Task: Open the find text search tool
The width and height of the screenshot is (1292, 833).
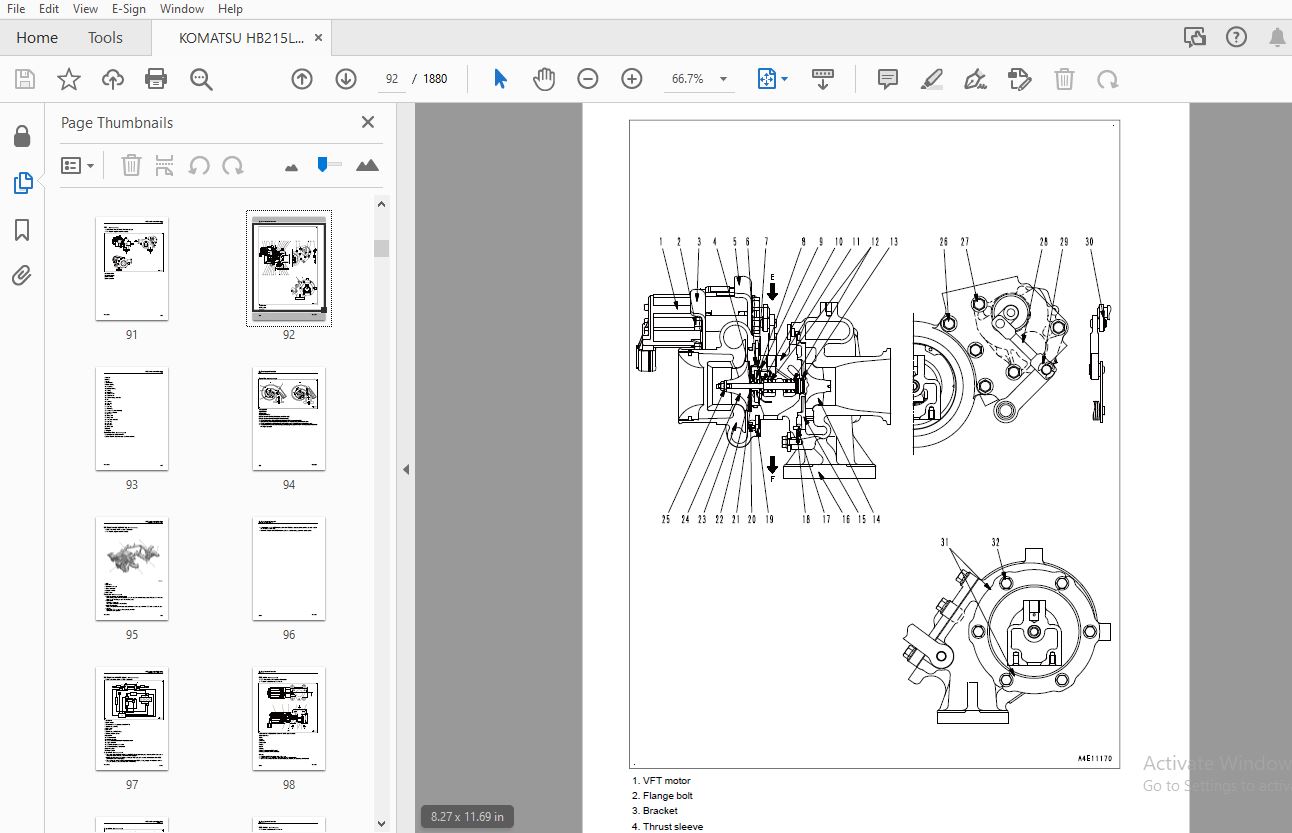Action: (x=201, y=79)
